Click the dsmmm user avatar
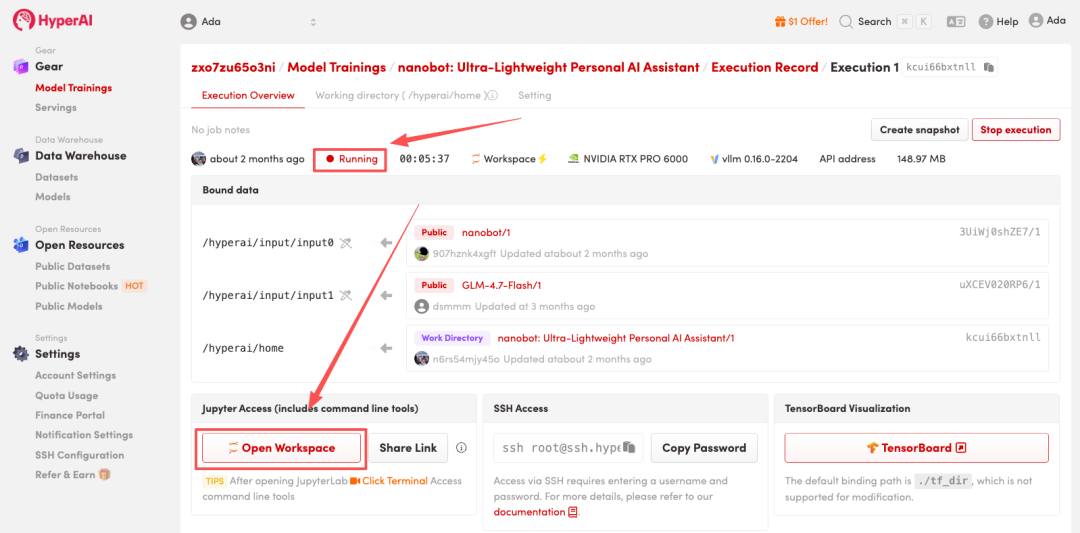Screen dimensions: 1080x533 [x=422, y=306]
